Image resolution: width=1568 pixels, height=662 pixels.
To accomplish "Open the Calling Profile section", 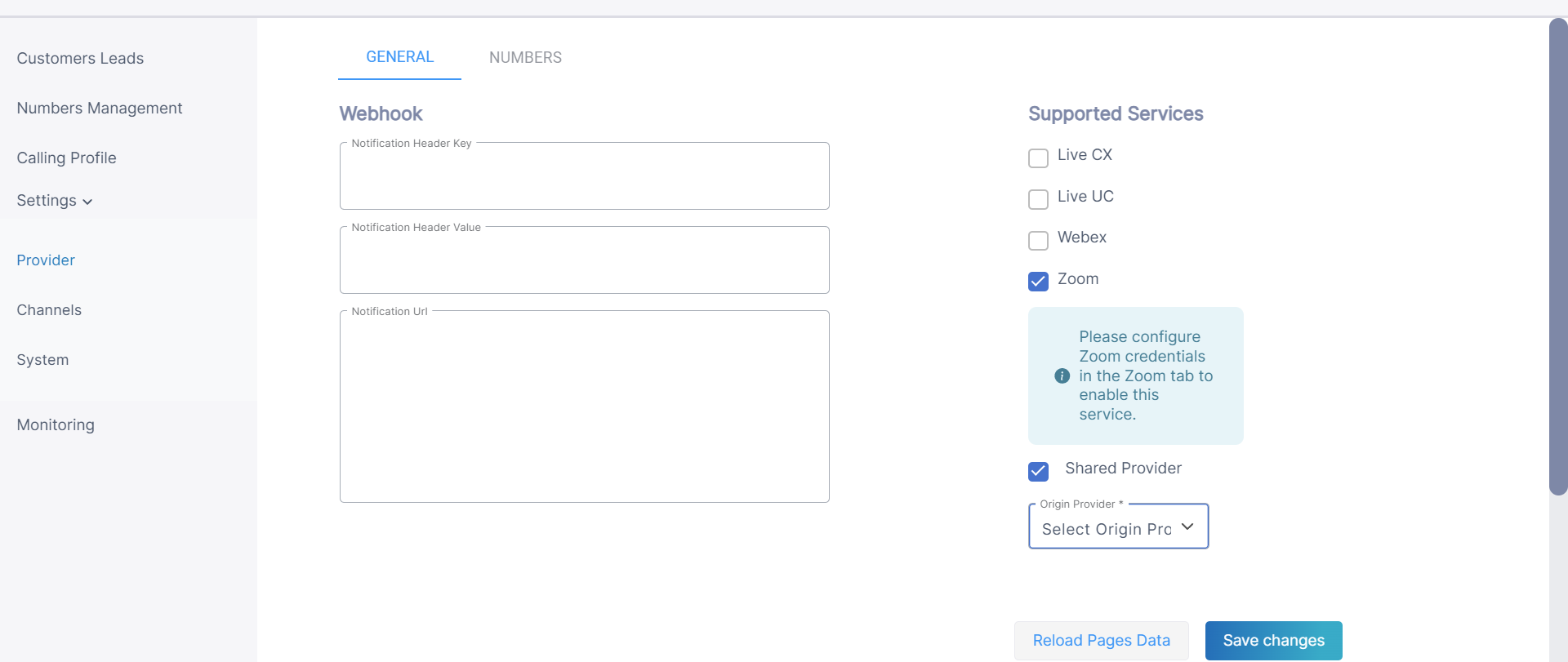I will click(x=66, y=158).
